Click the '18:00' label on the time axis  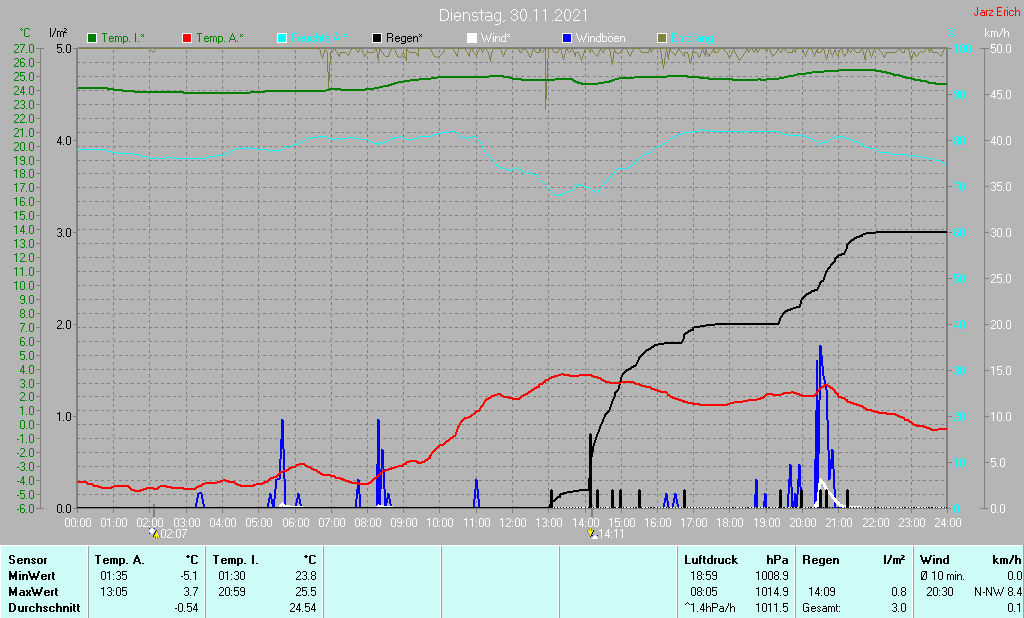point(730,523)
